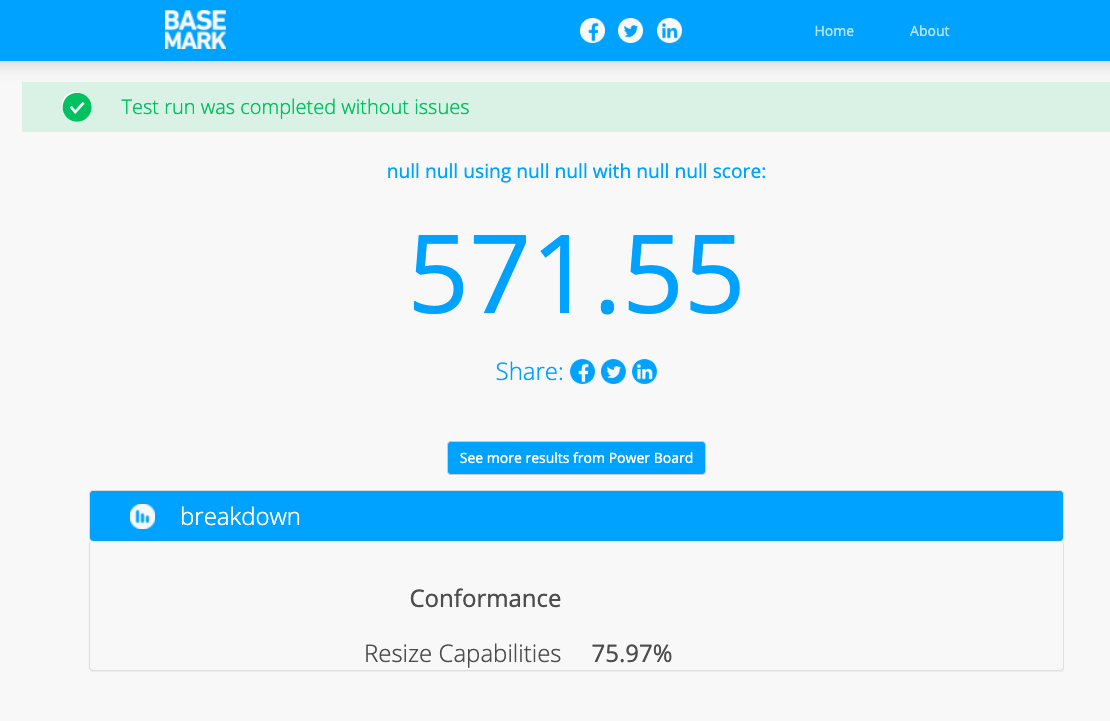Click the breakdown bar chart icon
Image resolution: width=1110 pixels, height=721 pixels.
(143, 516)
